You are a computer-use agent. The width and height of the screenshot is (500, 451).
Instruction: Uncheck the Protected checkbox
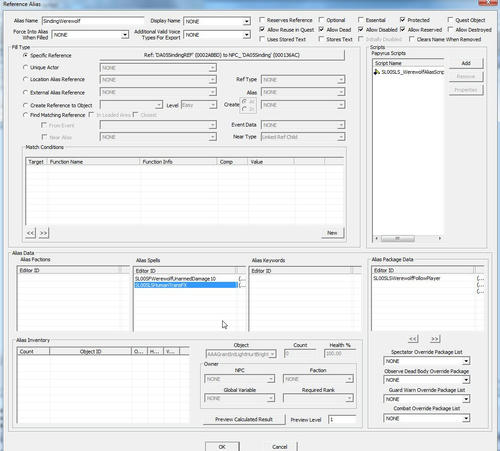click(403, 20)
